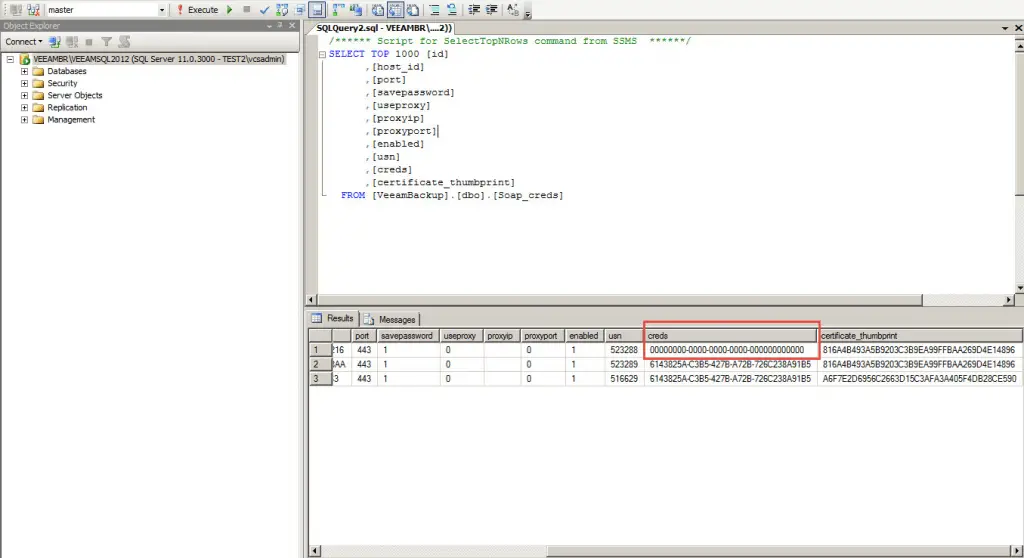Expand the Management folder

24,120
